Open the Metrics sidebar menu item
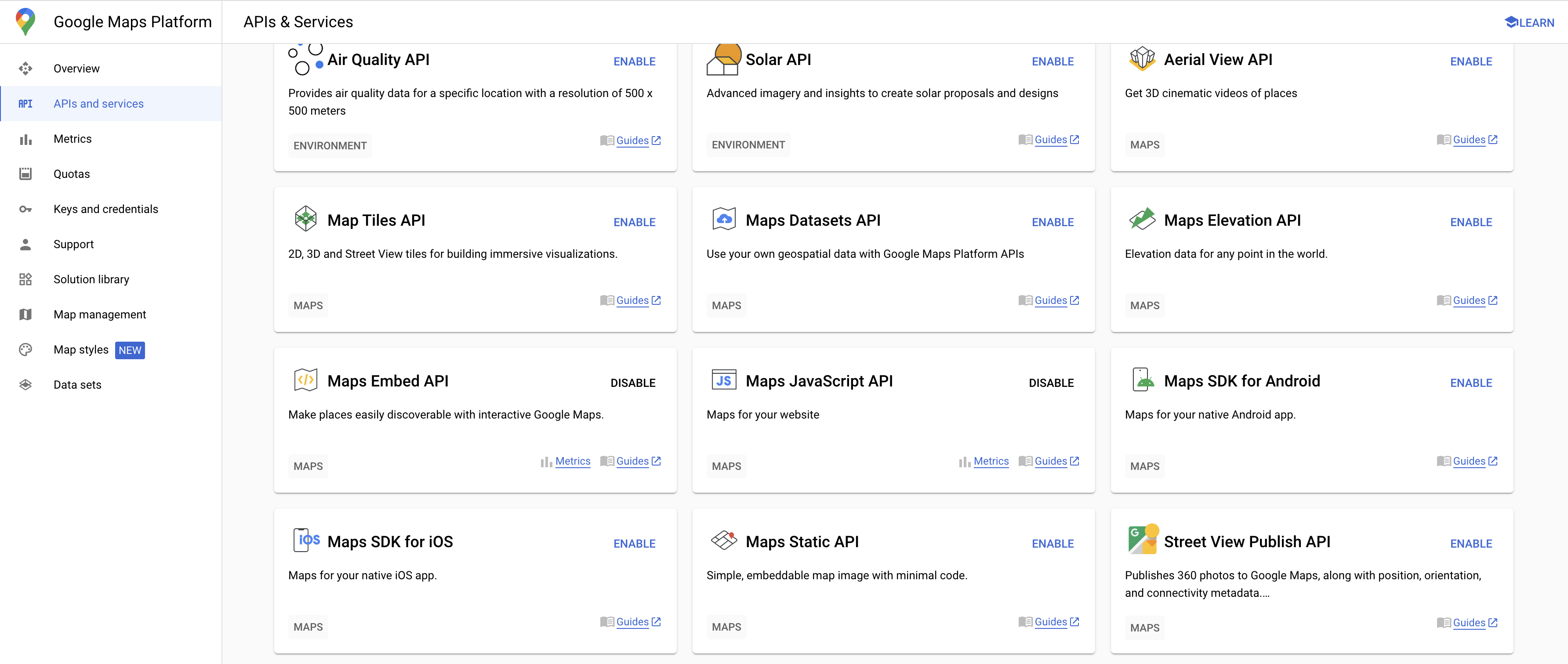1568x664 pixels. [x=73, y=139]
